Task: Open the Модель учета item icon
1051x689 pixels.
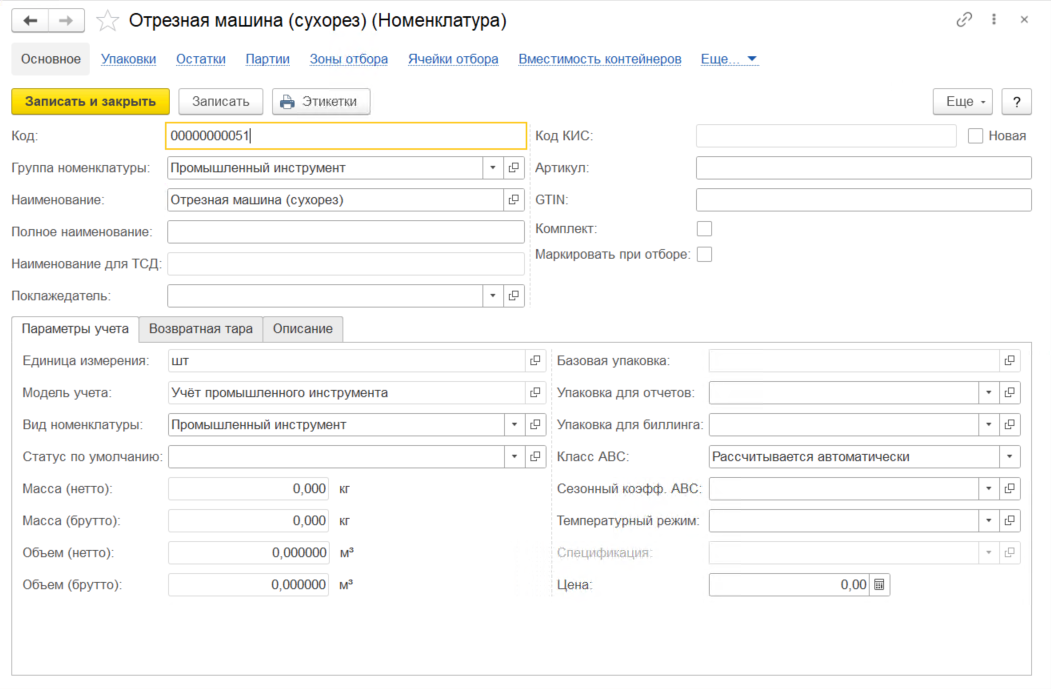Action: (x=535, y=393)
